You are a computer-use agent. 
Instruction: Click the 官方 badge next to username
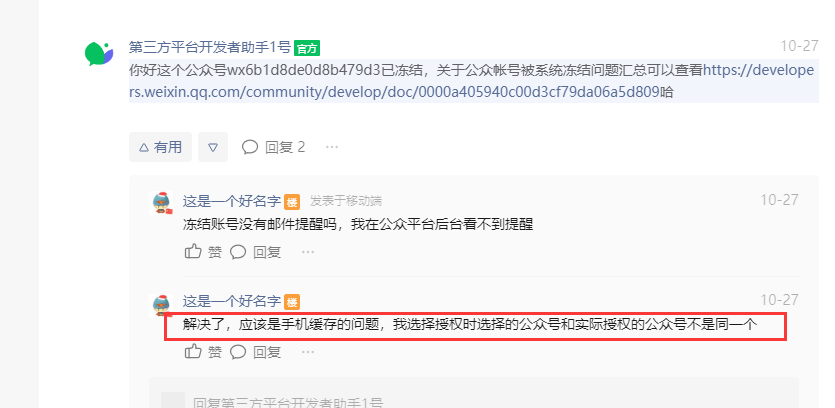pos(307,48)
